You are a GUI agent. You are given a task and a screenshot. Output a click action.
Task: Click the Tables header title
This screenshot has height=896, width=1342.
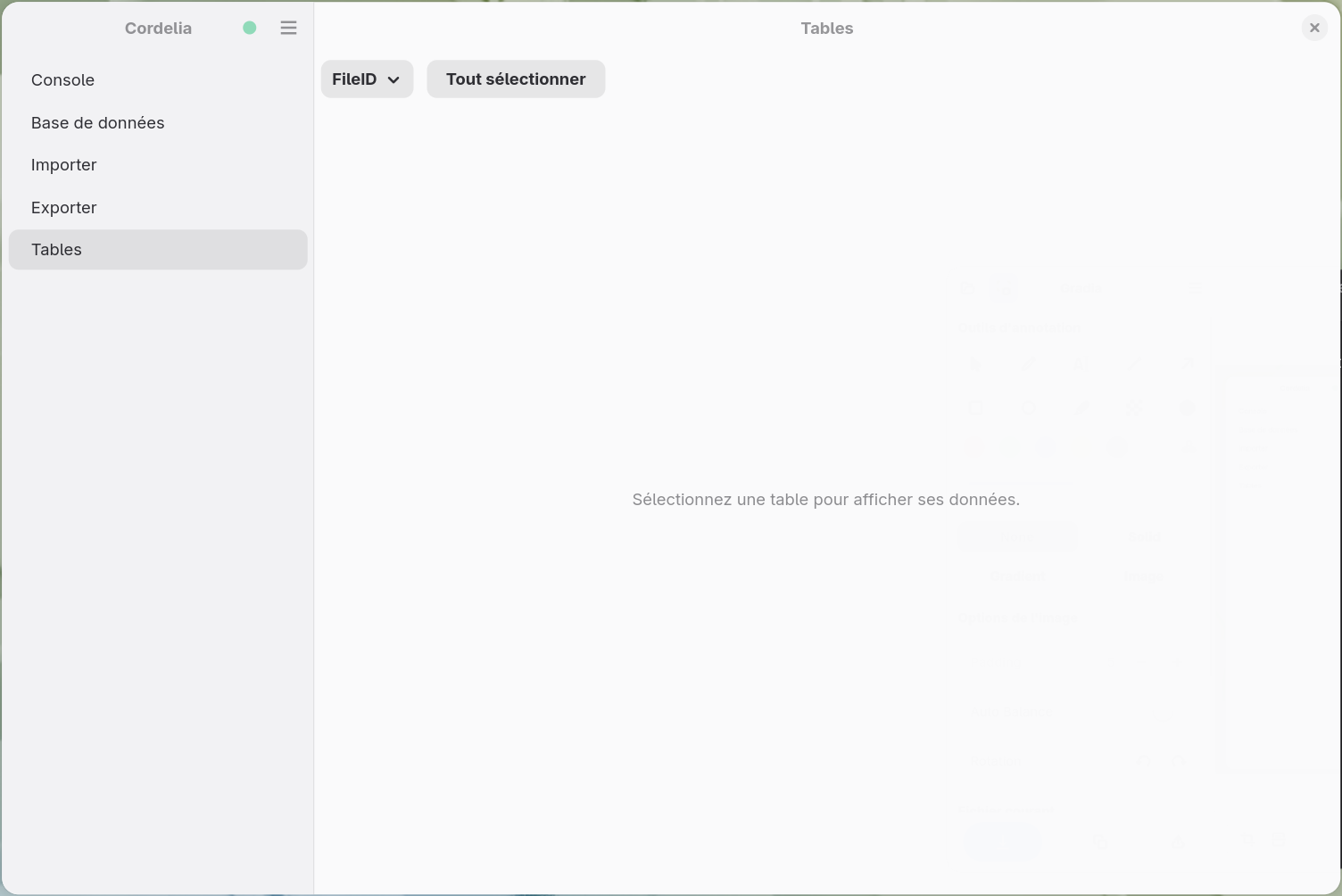pos(827,29)
